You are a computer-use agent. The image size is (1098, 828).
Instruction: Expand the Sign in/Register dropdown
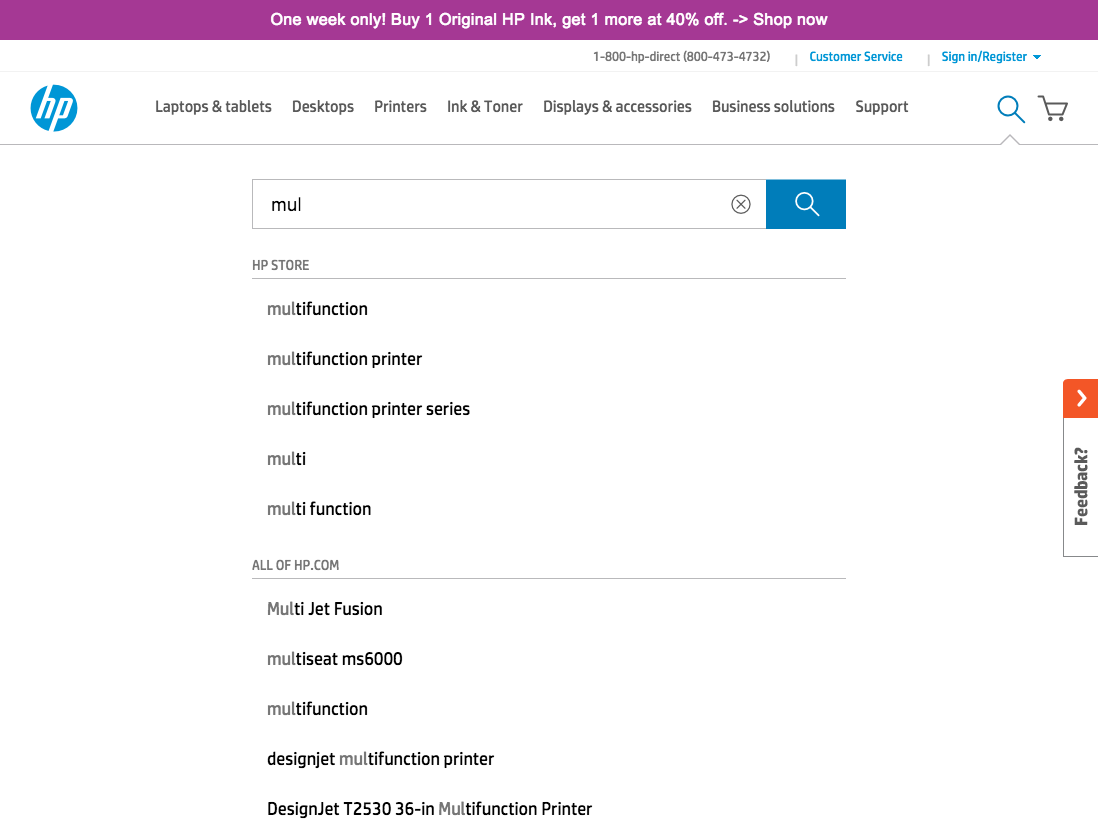pos(991,57)
